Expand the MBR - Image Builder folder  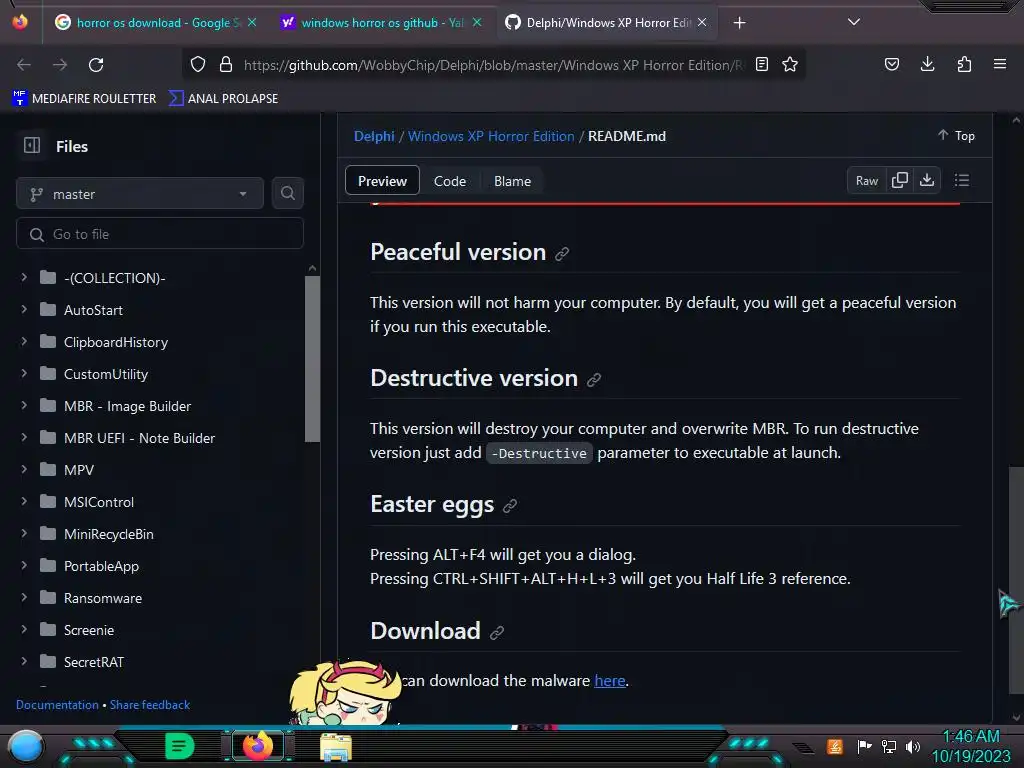click(x=24, y=406)
